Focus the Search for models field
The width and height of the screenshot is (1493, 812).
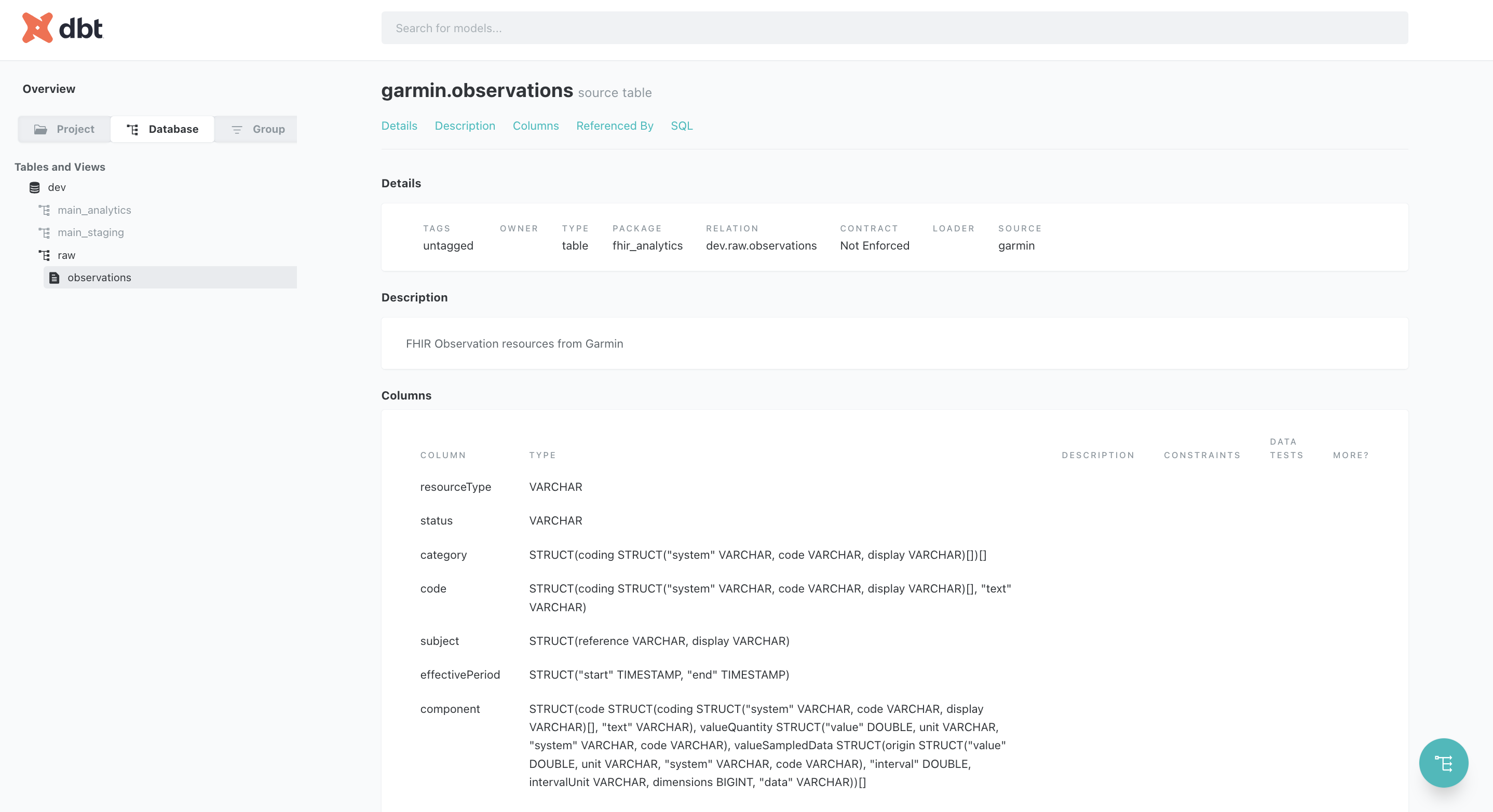point(894,28)
